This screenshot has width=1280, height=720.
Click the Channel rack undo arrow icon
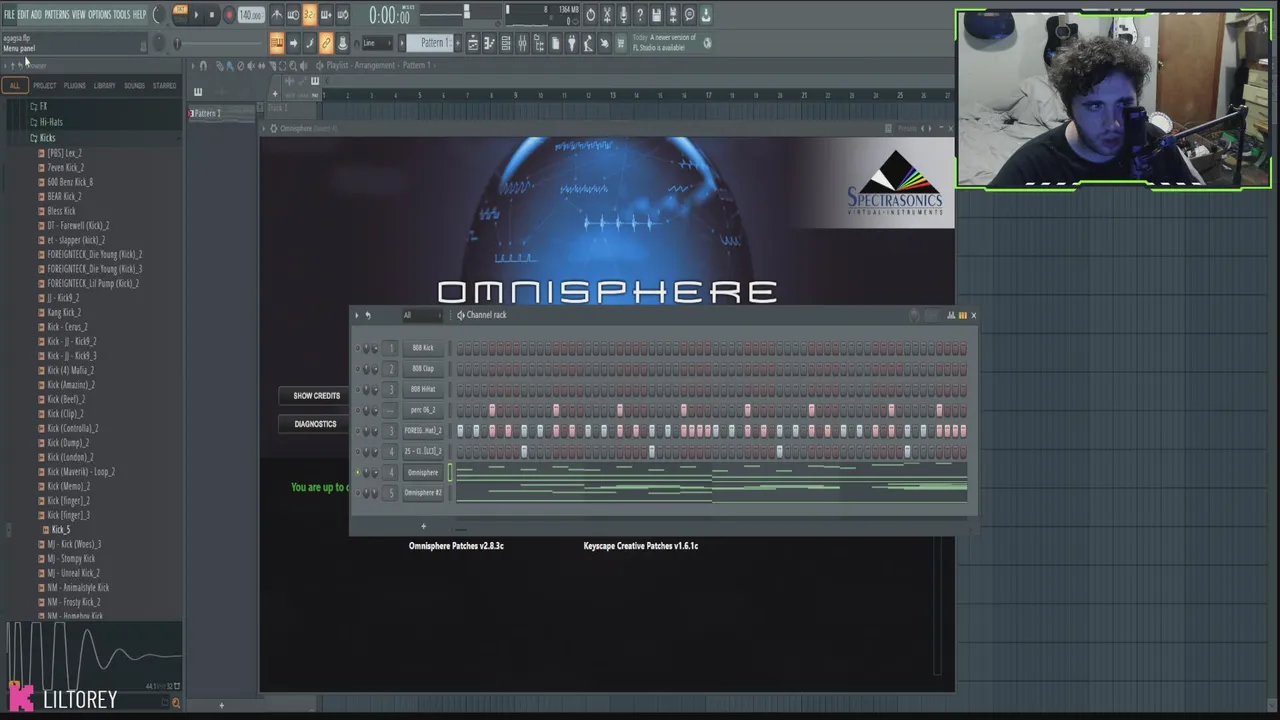coord(368,315)
